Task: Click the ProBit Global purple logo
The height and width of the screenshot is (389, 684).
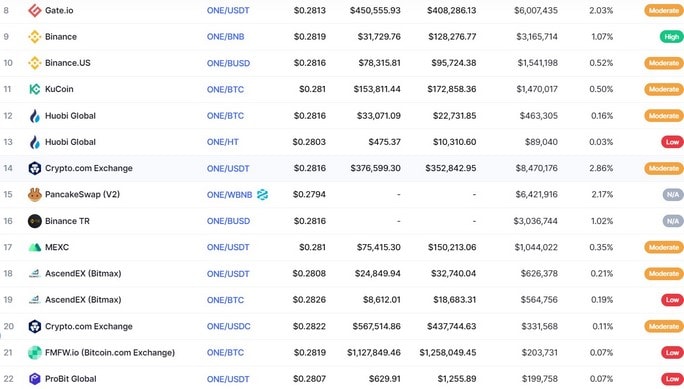Action: pyautogui.click(x=34, y=379)
